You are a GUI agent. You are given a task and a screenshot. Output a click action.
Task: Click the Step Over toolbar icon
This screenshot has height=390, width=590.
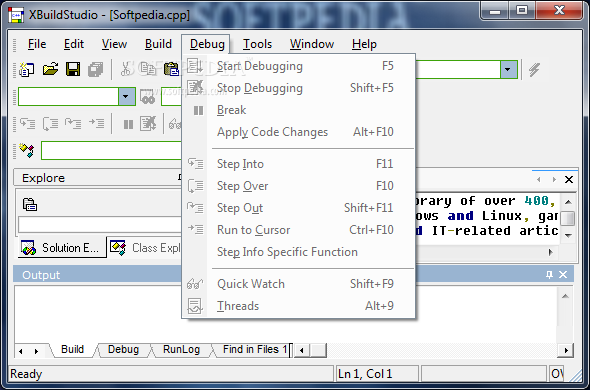(50, 123)
